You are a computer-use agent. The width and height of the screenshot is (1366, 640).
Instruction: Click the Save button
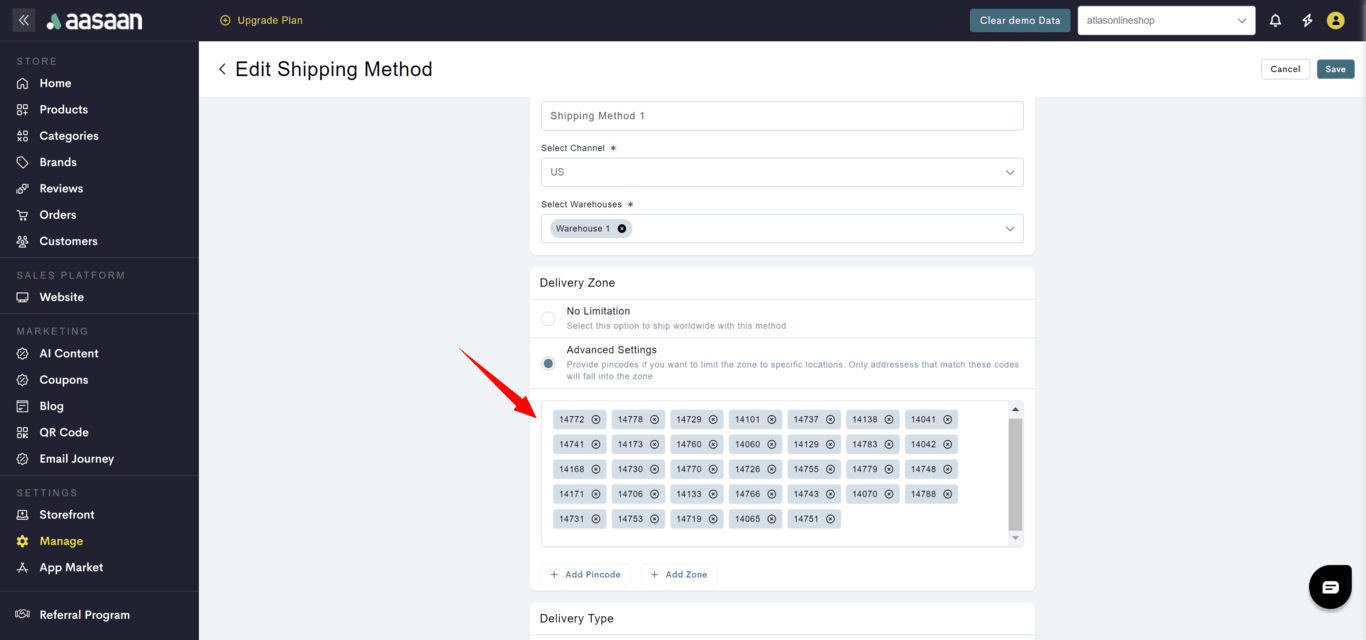[1335, 69]
